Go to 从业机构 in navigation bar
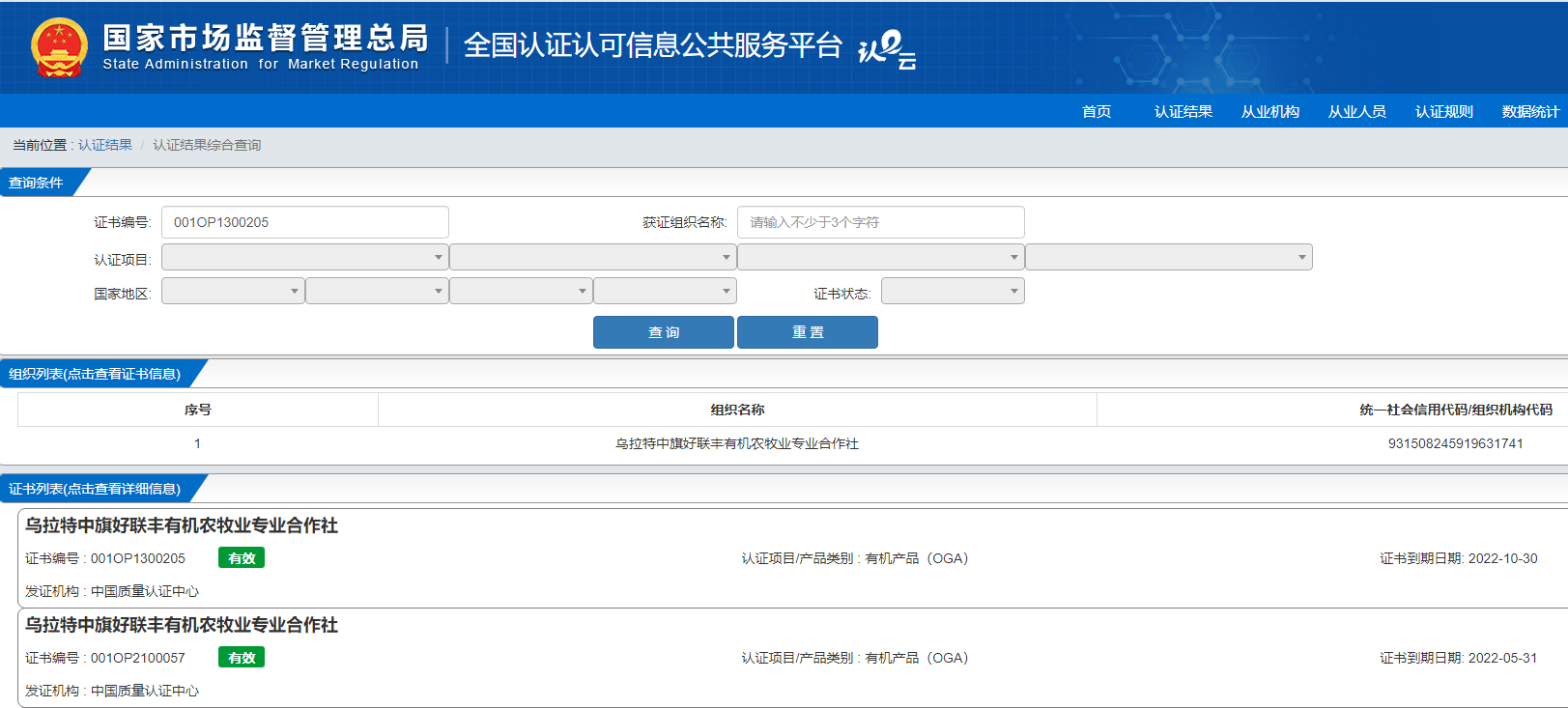Image resolution: width=1568 pixels, height=708 pixels. click(x=1270, y=112)
